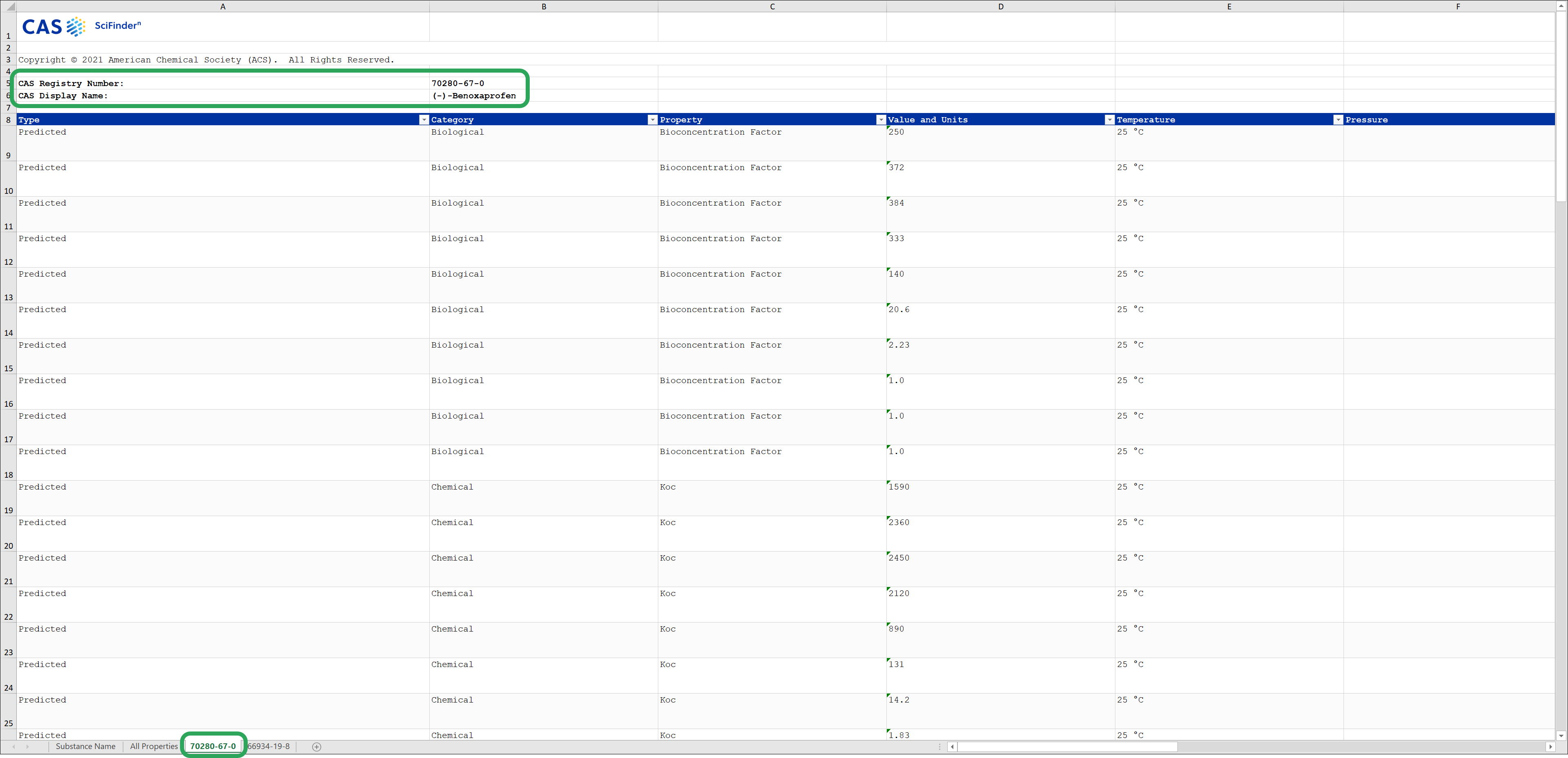Click the horizontal scrollbar thumb
This screenshot has height=758, width=1568.
click(1067, 747)
